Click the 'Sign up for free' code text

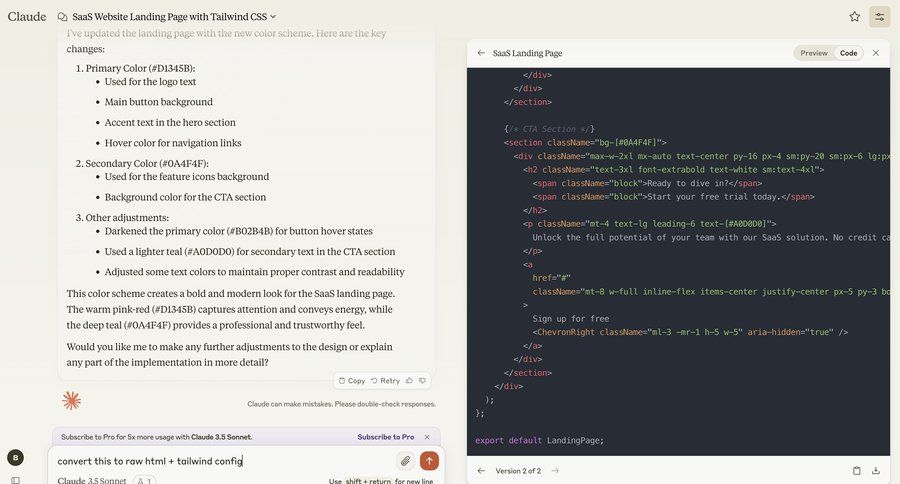tap(571, 319)
